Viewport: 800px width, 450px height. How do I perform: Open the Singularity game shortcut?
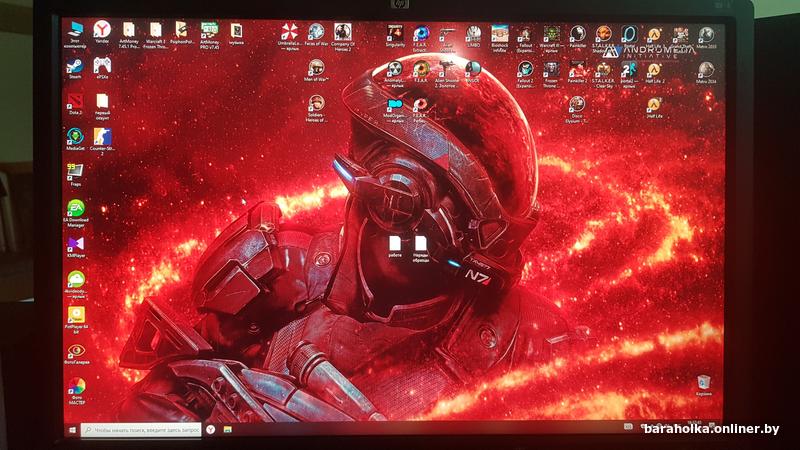click(395, 34)
